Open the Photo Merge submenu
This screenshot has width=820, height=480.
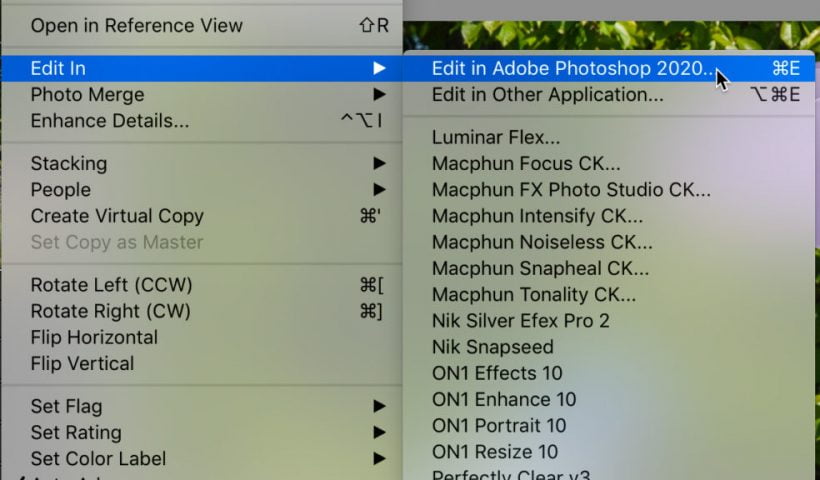(201, 95)
